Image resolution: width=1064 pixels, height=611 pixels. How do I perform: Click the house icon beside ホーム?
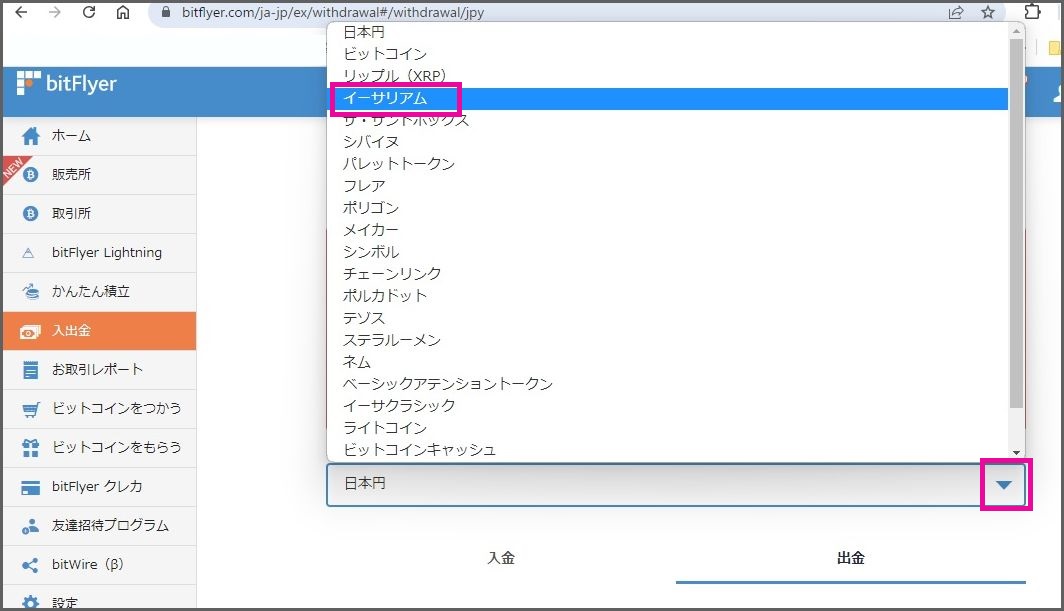31,136
